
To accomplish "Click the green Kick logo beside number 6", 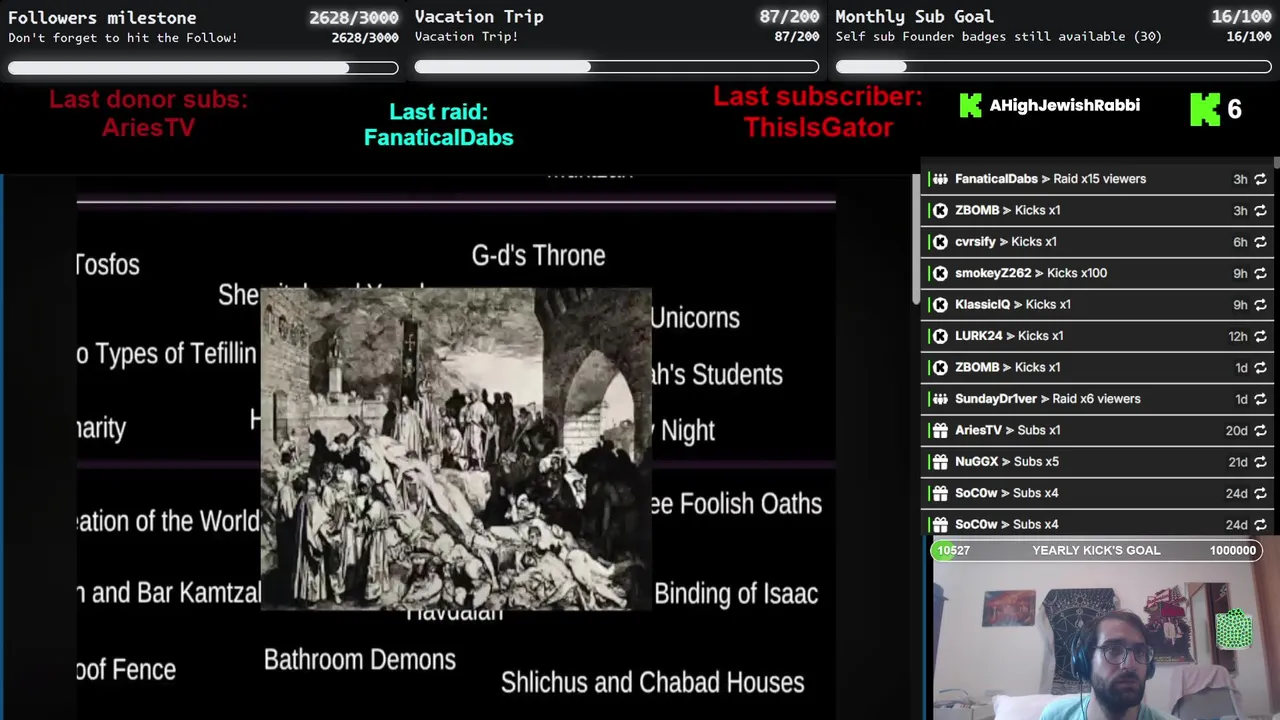I will point(1205,109).
